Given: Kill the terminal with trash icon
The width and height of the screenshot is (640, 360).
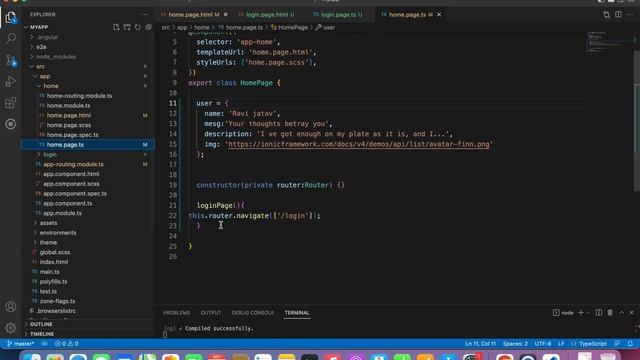Looking at the screenshot, I should coord(610,313).
